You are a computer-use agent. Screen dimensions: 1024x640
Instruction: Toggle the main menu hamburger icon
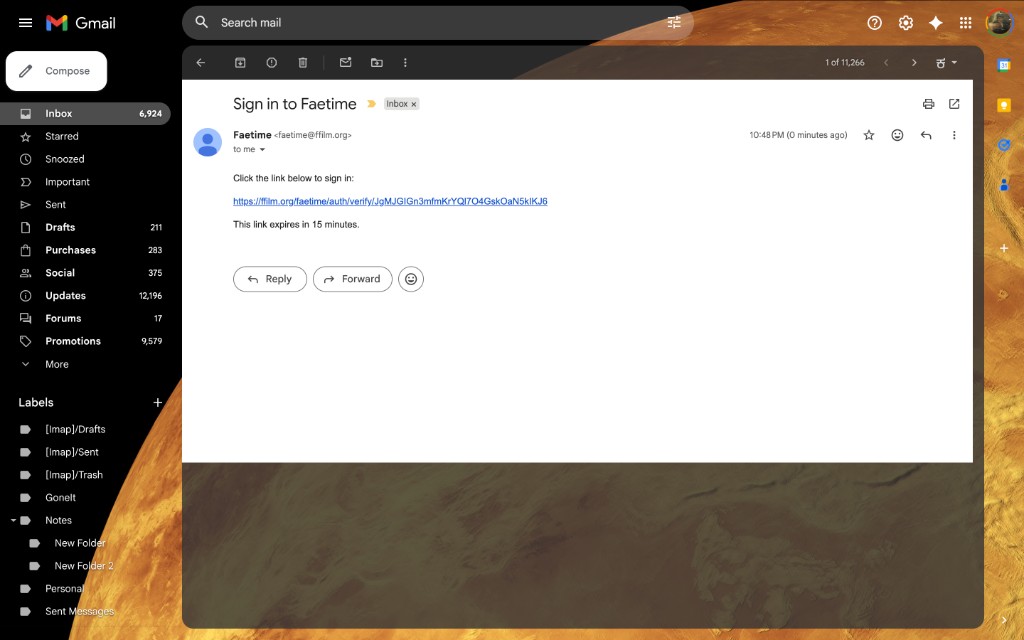26,23
